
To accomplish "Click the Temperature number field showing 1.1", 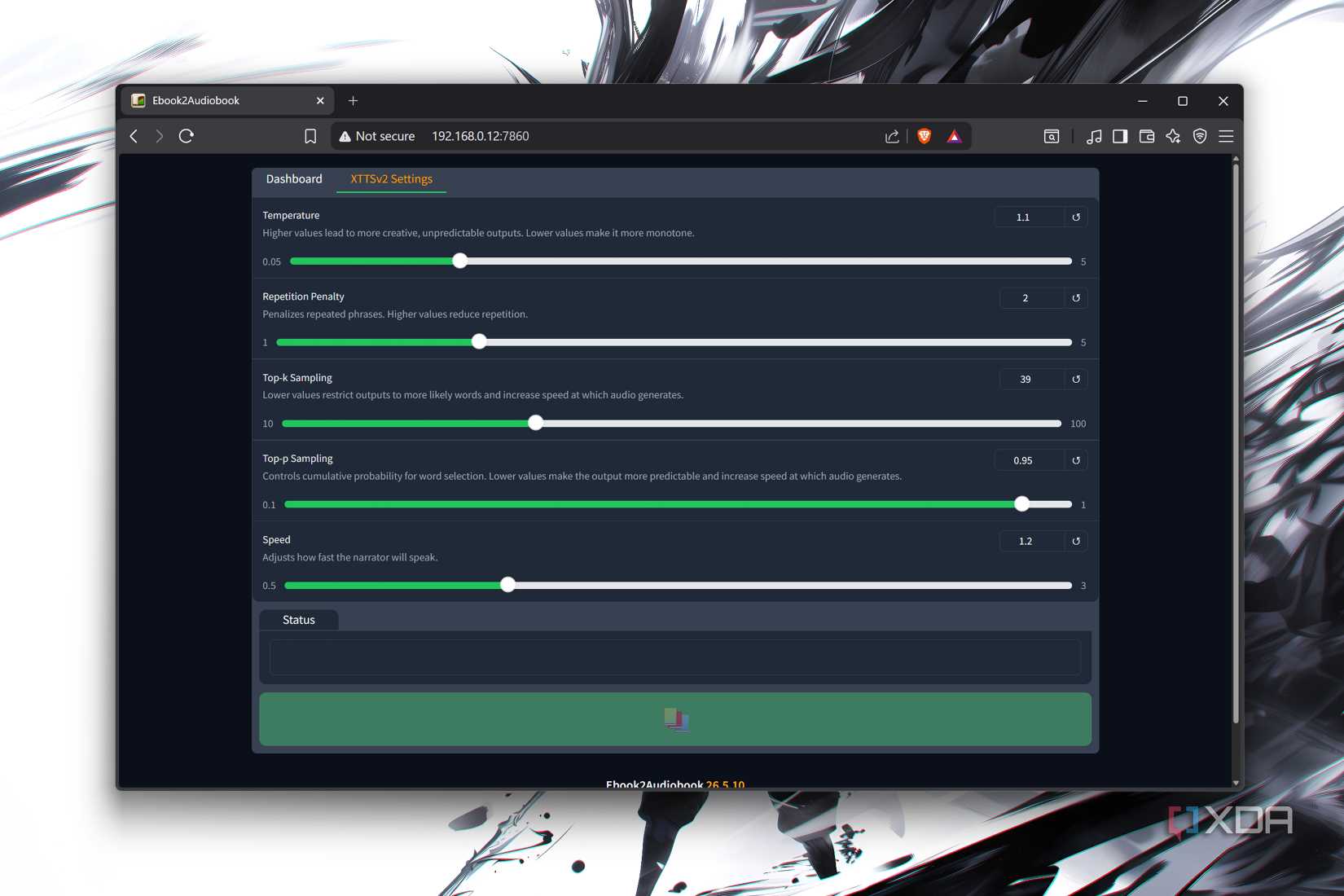I will tap(1030, 217).
